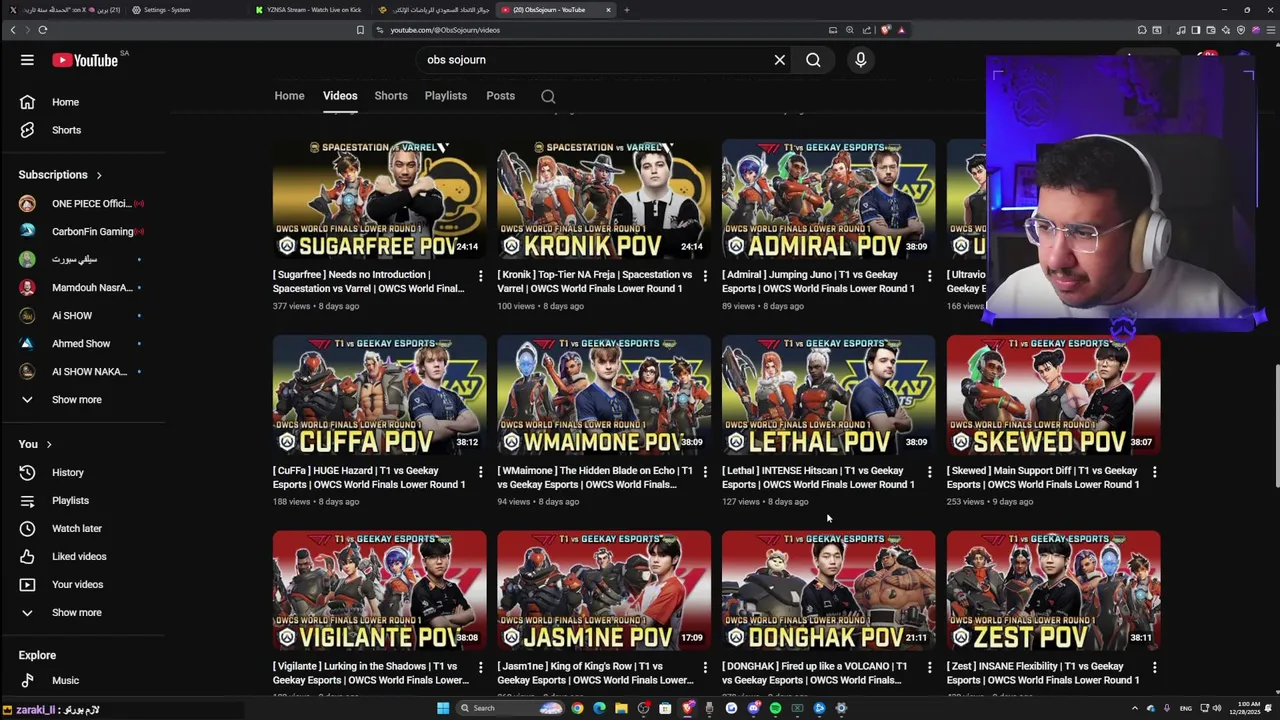Open options menu for Zest video
The width and height of the screenshot is (1280, 720).
tap(1155, 667)
